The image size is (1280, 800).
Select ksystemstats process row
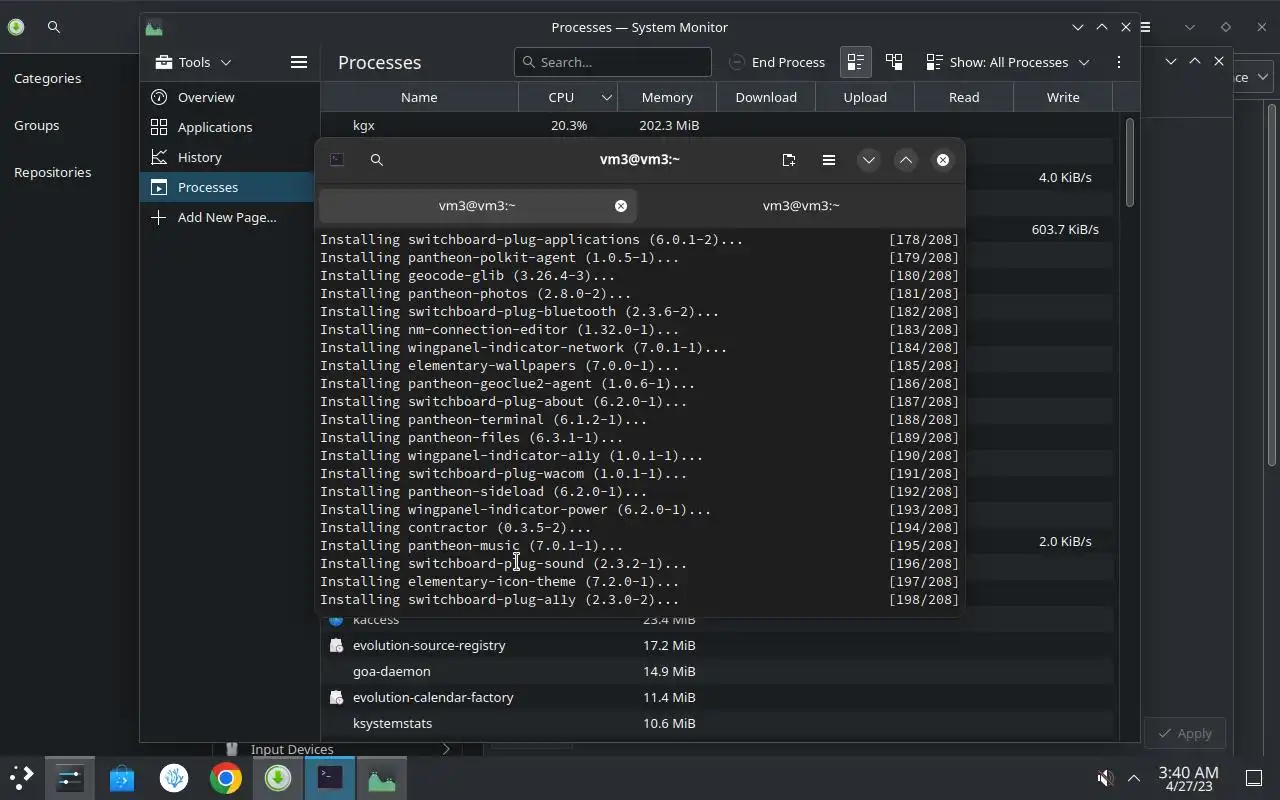(x=716, y=723)
